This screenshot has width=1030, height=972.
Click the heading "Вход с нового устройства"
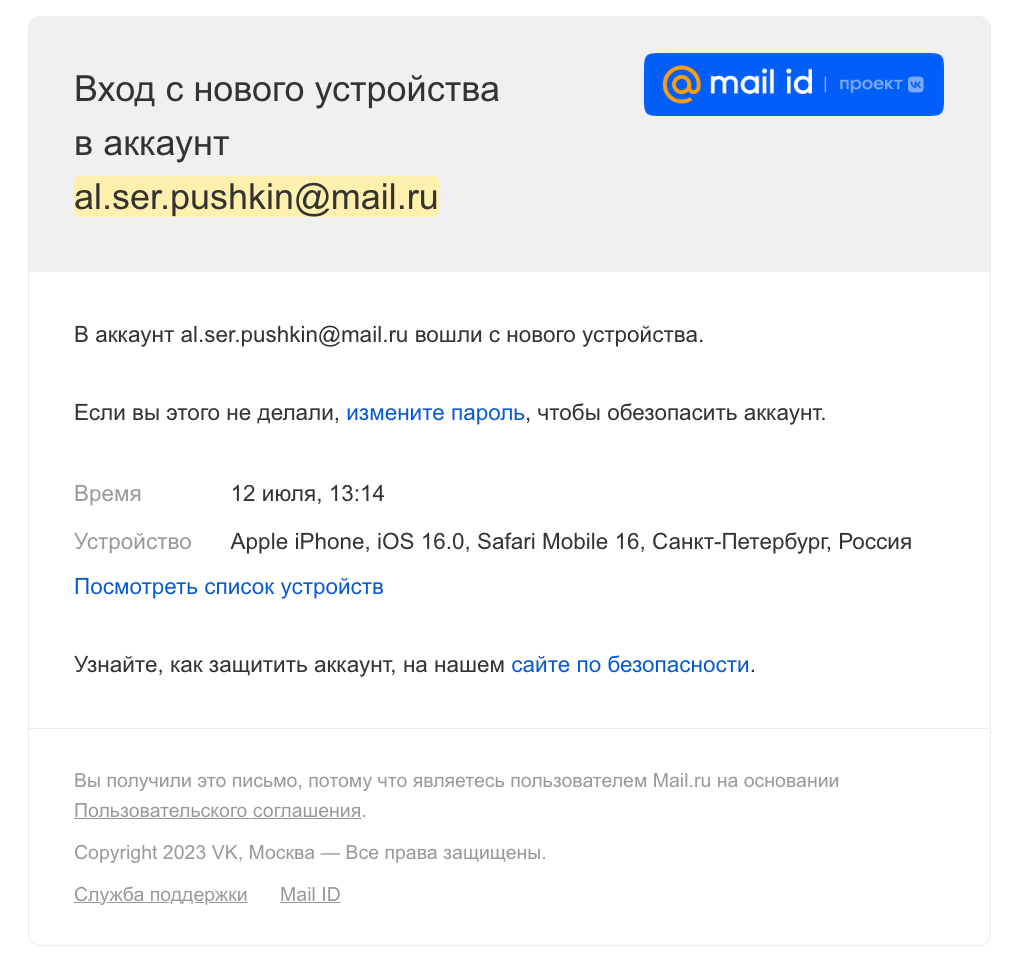pos(286,89)
